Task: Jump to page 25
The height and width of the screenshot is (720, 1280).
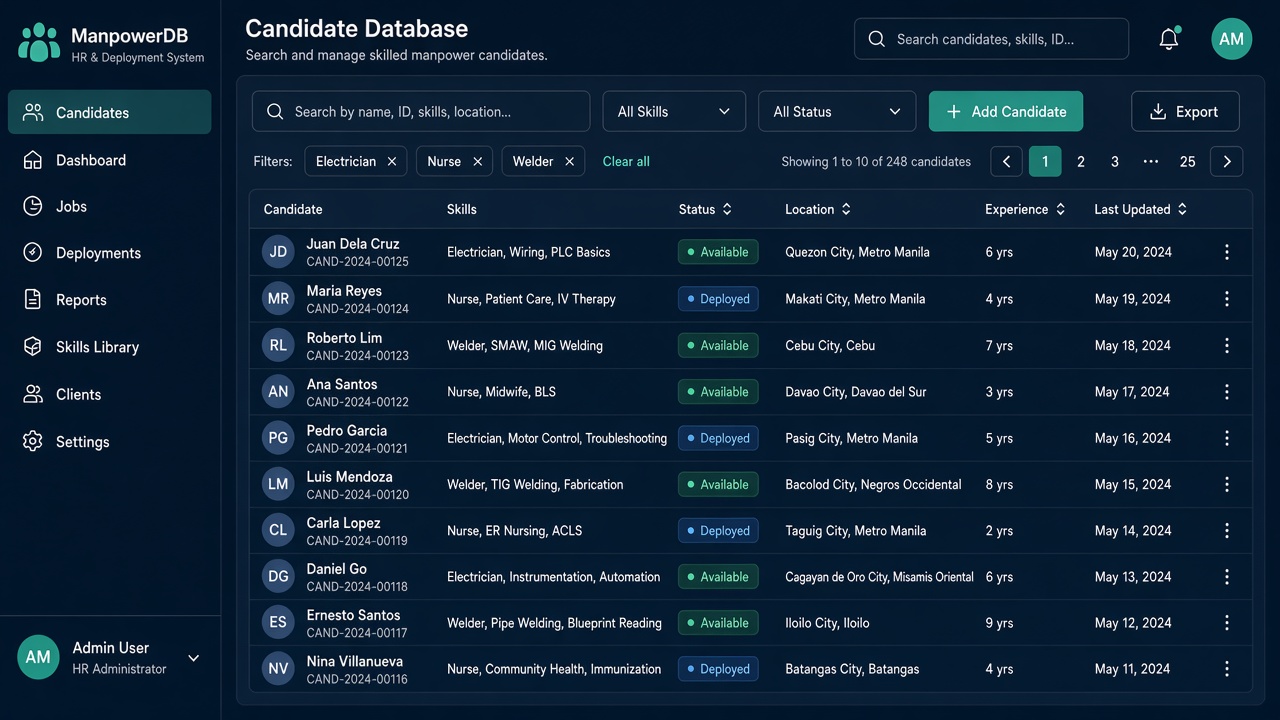Action: coord(1188,161)
